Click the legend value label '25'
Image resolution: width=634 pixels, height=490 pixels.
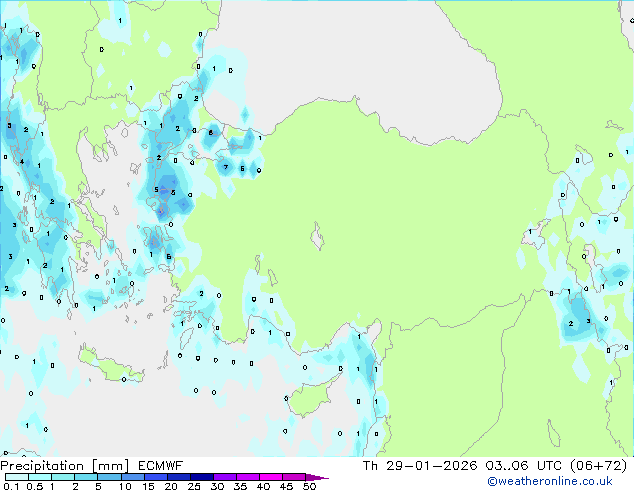(x=194, y=486)
